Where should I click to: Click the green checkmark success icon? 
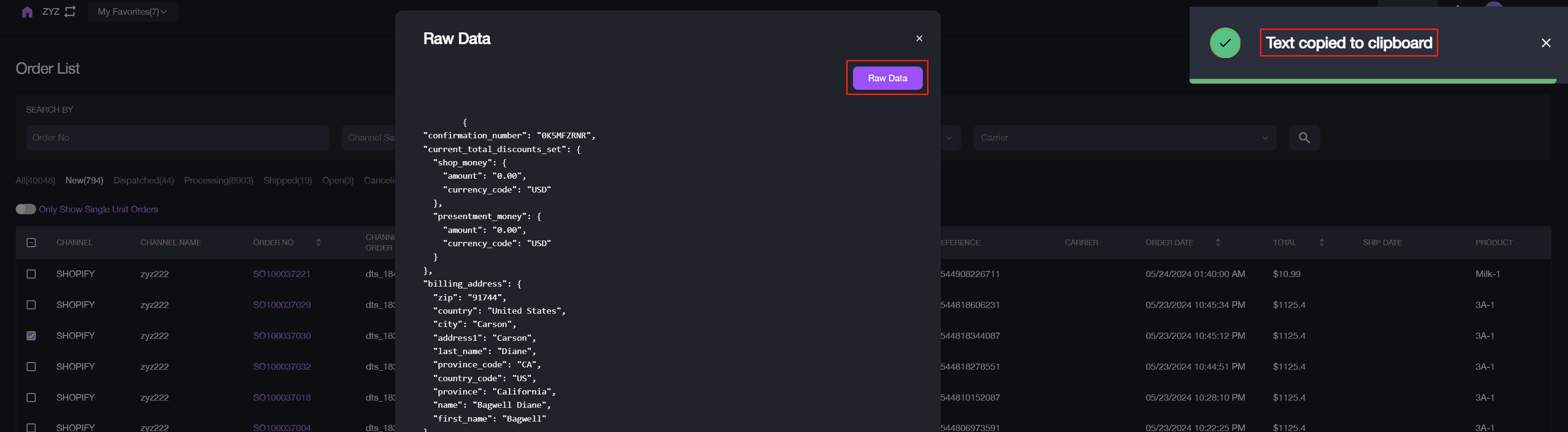tap(1225, 43)
